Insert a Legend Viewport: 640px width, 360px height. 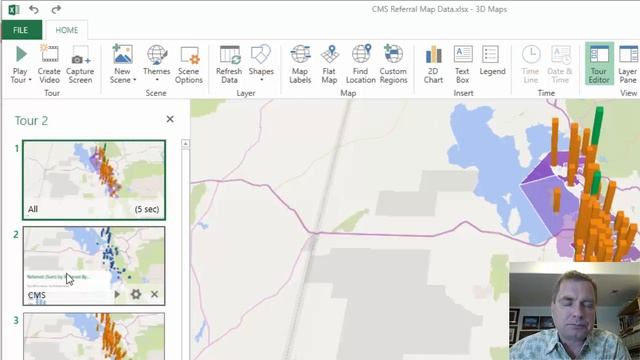[492, 61]
